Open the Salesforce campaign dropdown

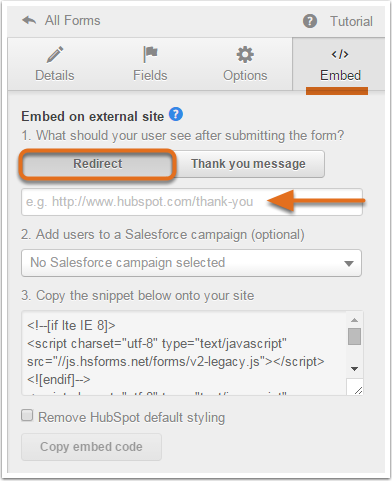(191, 263)
